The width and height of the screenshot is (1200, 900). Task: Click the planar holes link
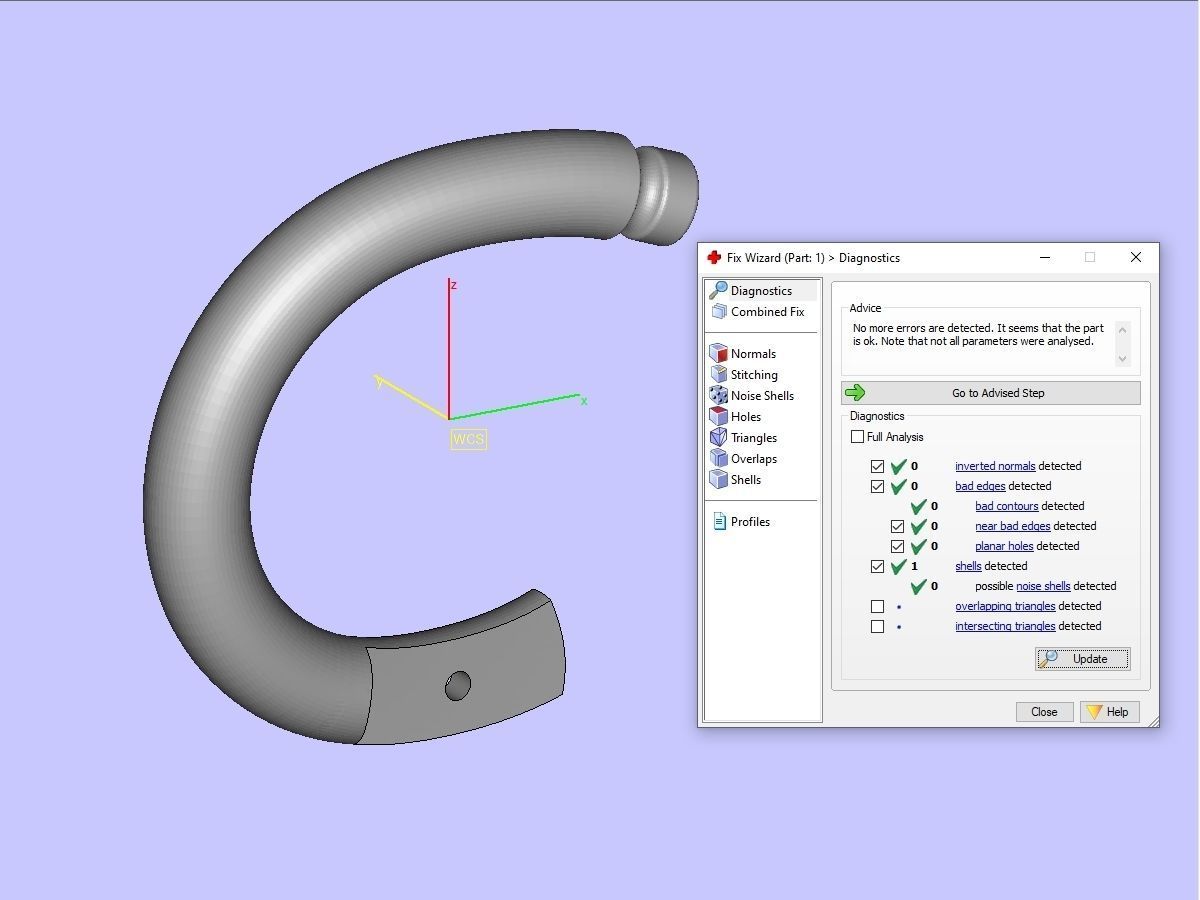(1004, 546)
